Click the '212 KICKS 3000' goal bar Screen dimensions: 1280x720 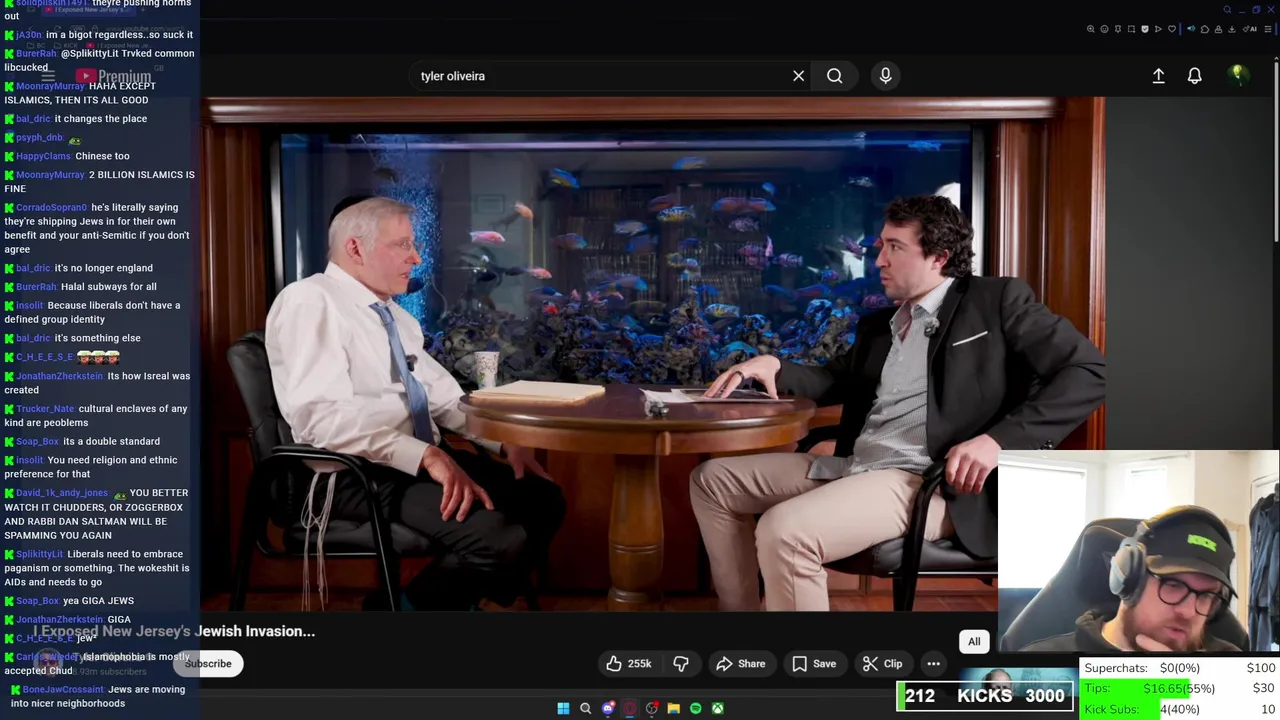tap(985, 696)
